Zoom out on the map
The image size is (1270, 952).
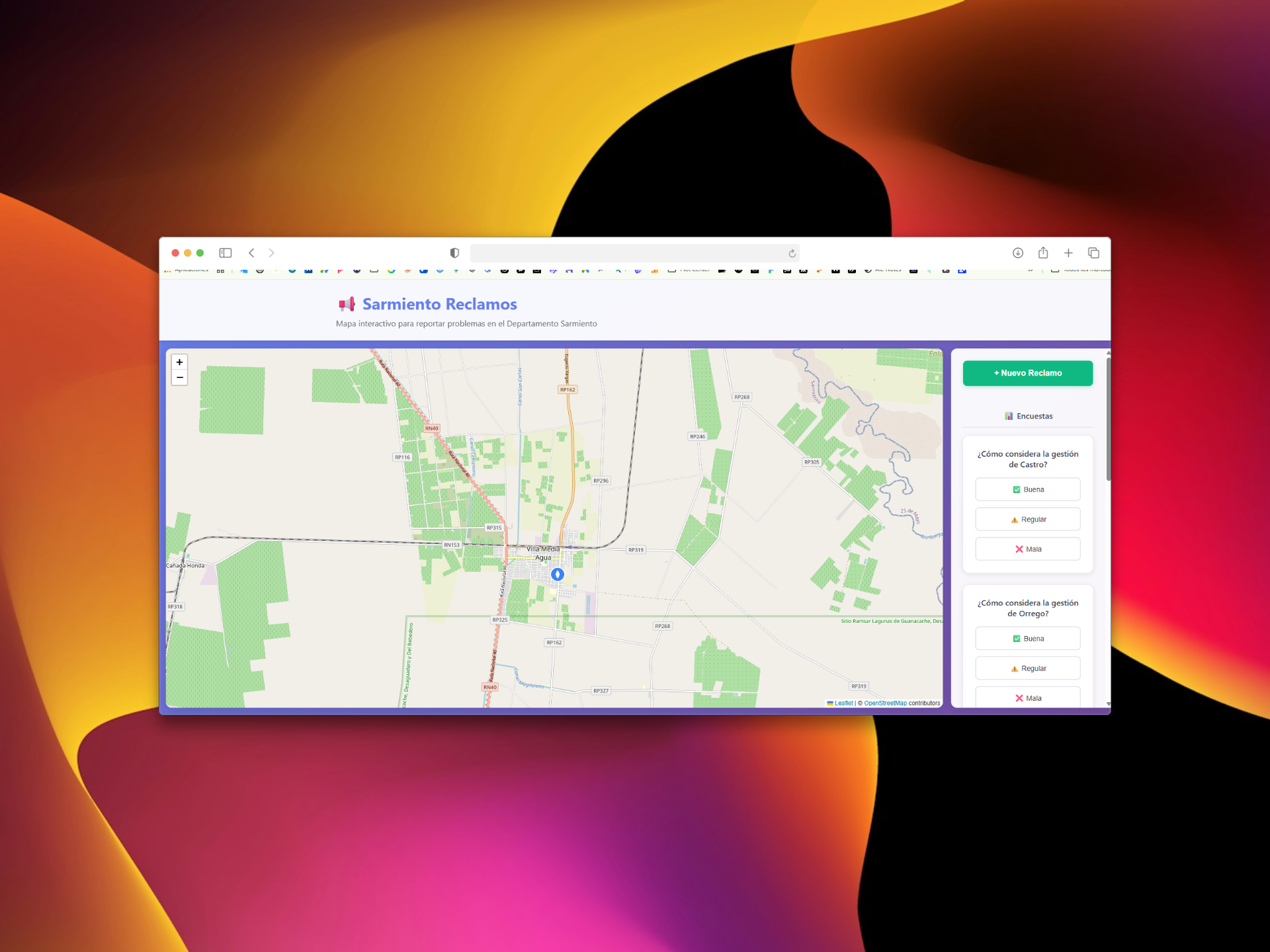click(179, 377)
